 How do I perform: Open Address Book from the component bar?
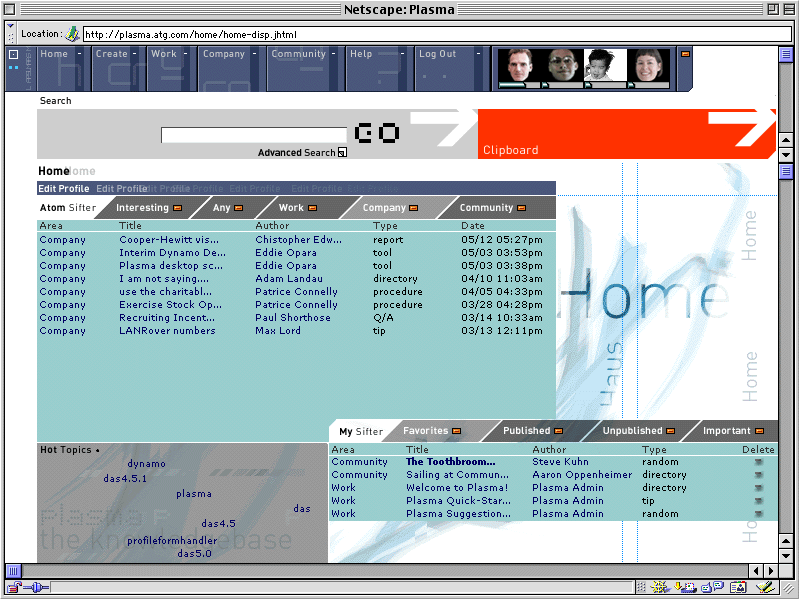click(x=738, y=587)
